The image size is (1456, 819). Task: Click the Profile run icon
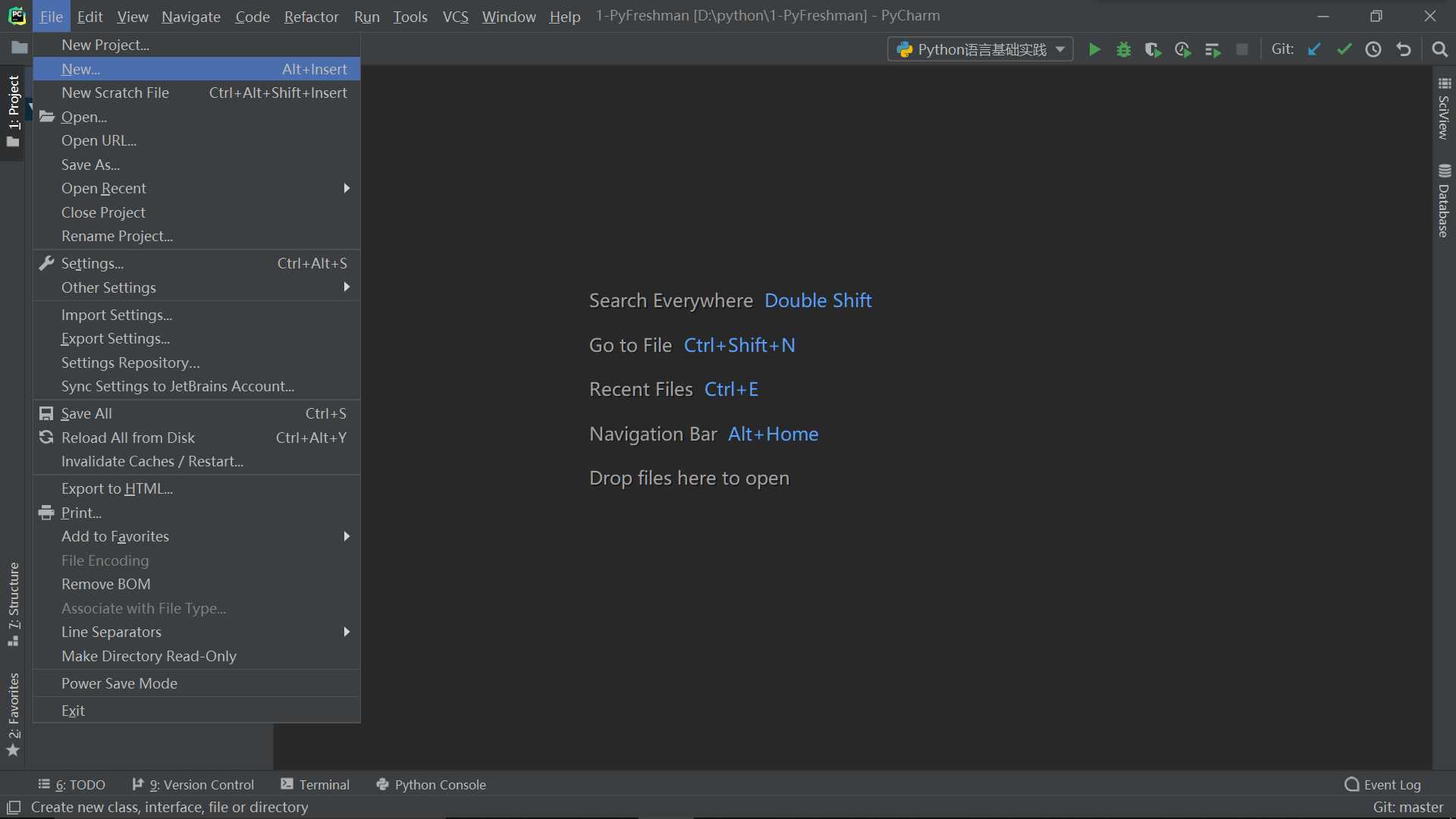pos(1183,49)
